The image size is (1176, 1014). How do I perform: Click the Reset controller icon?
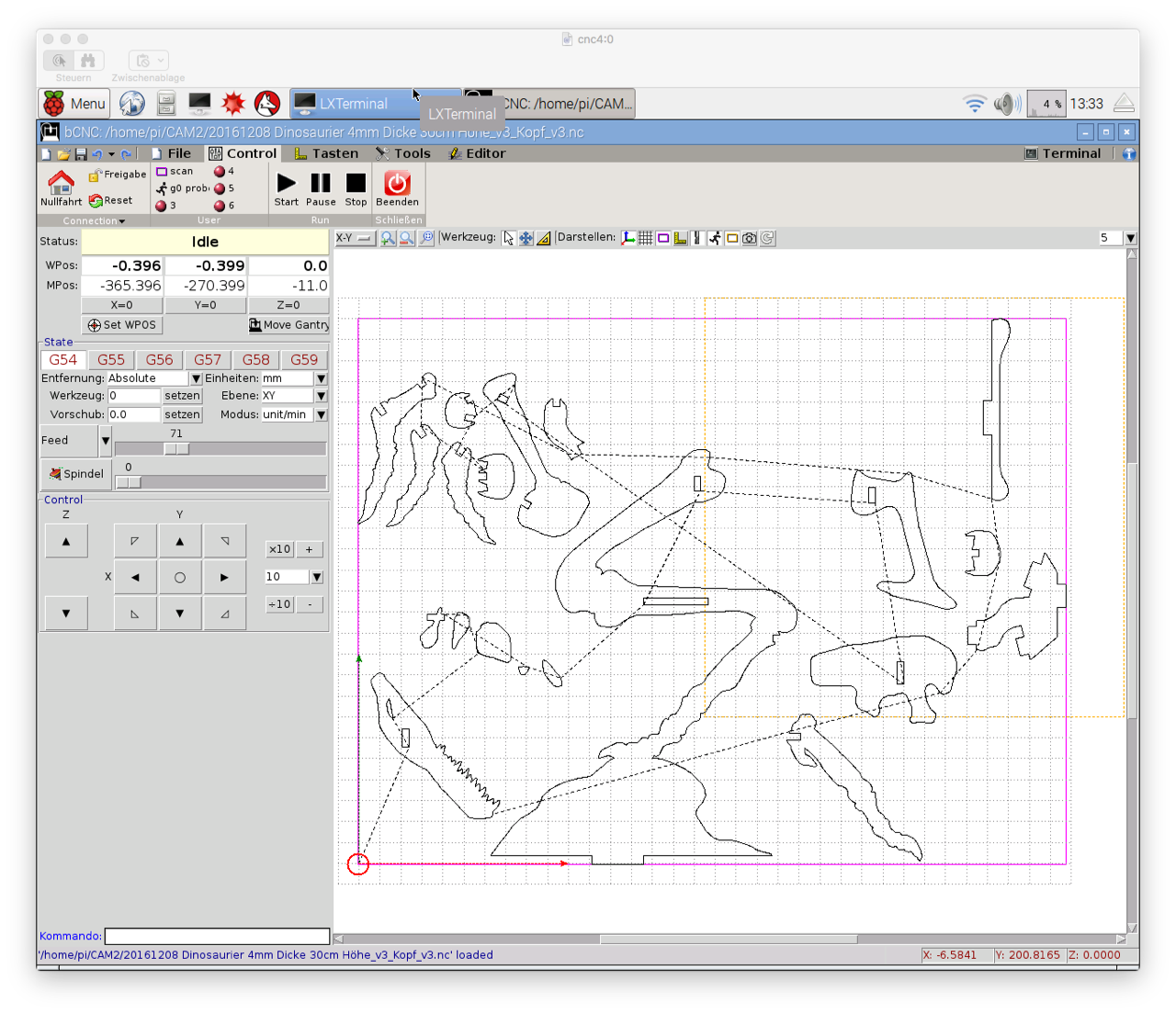(x=96, y=200)
